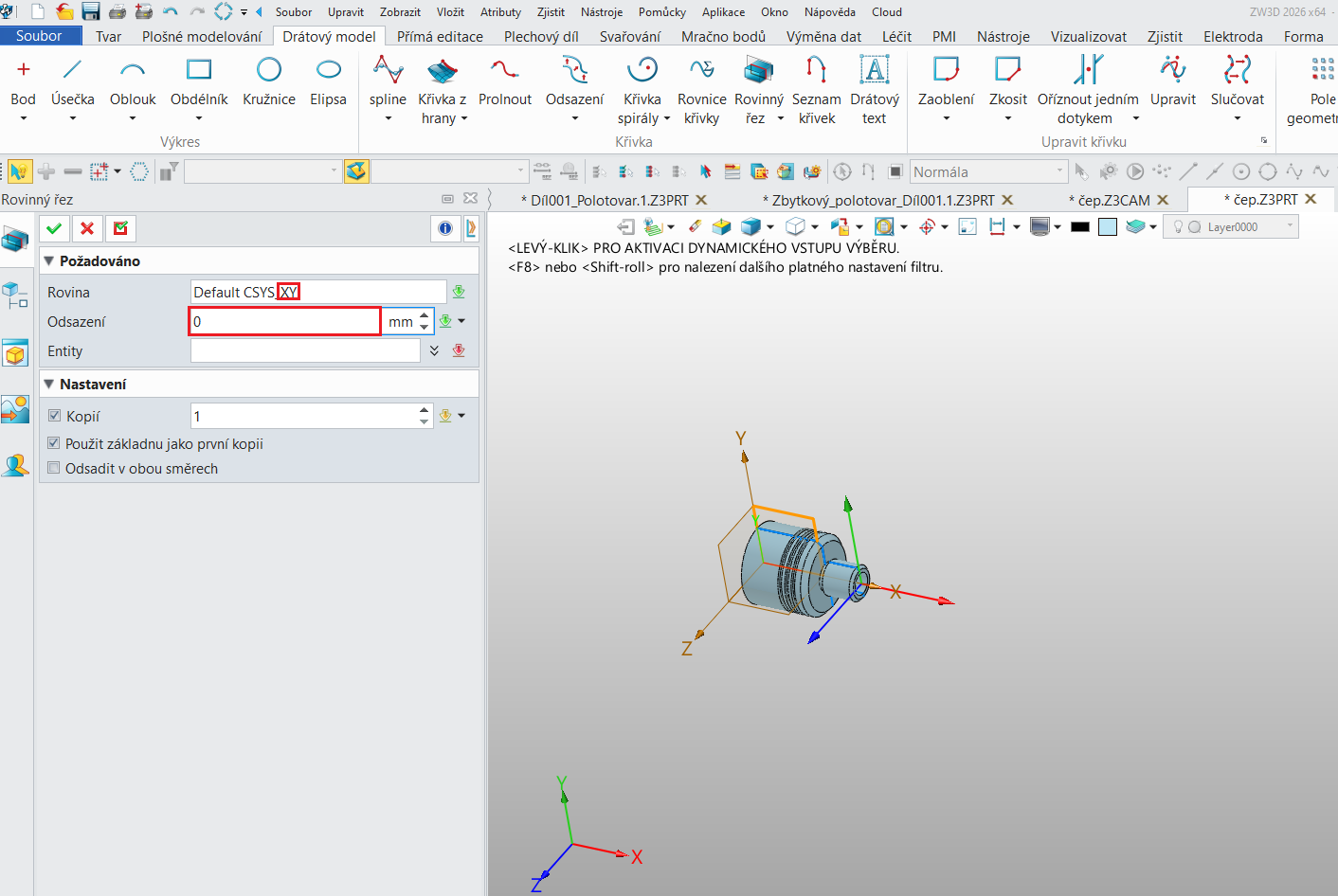1338x896 pixels.
Task: Select the Oblouk arc tool
Action: [133, 81]
